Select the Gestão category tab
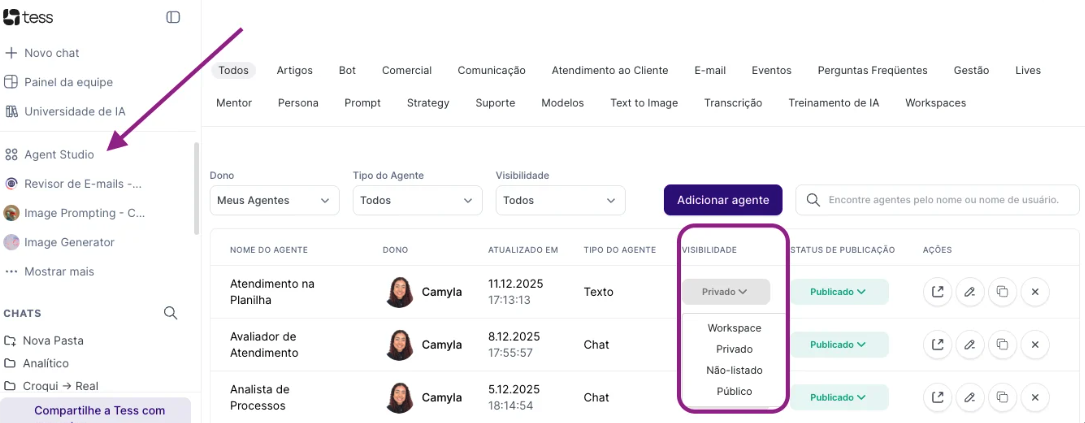 [972, 70]
